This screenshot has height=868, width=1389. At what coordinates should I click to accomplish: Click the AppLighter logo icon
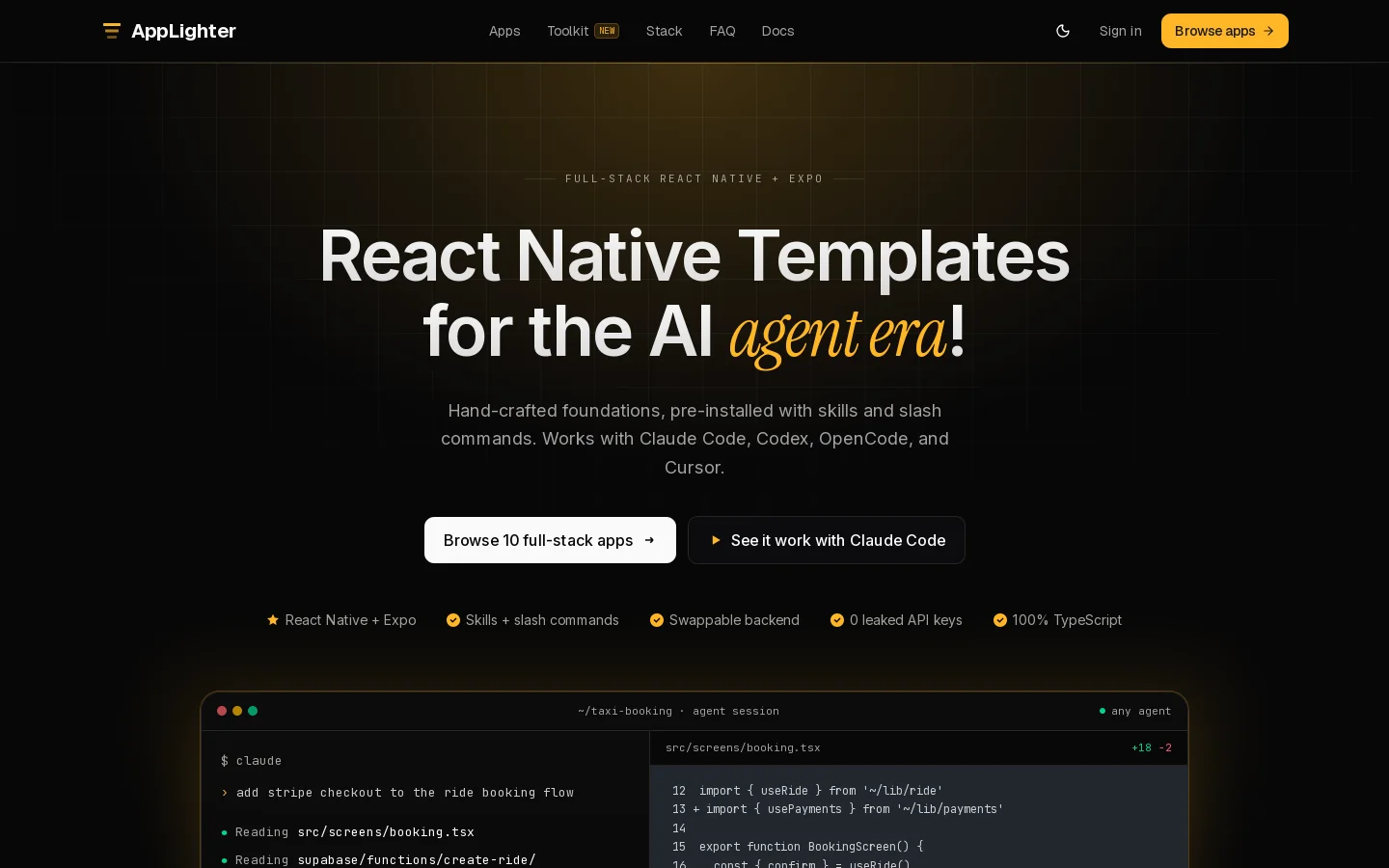(112, 31)
